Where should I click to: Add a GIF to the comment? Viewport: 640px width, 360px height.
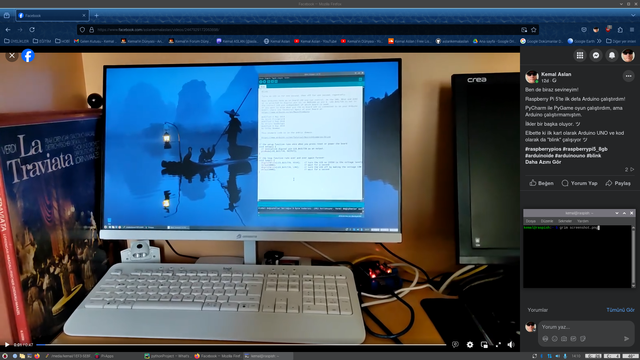coord(573,339)
